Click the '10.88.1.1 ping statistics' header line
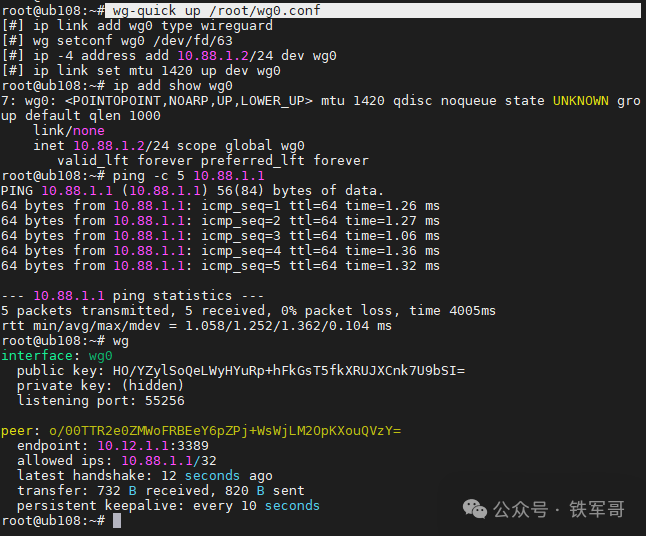The height and width of the screenshot is (536, 646). point(132,295)
